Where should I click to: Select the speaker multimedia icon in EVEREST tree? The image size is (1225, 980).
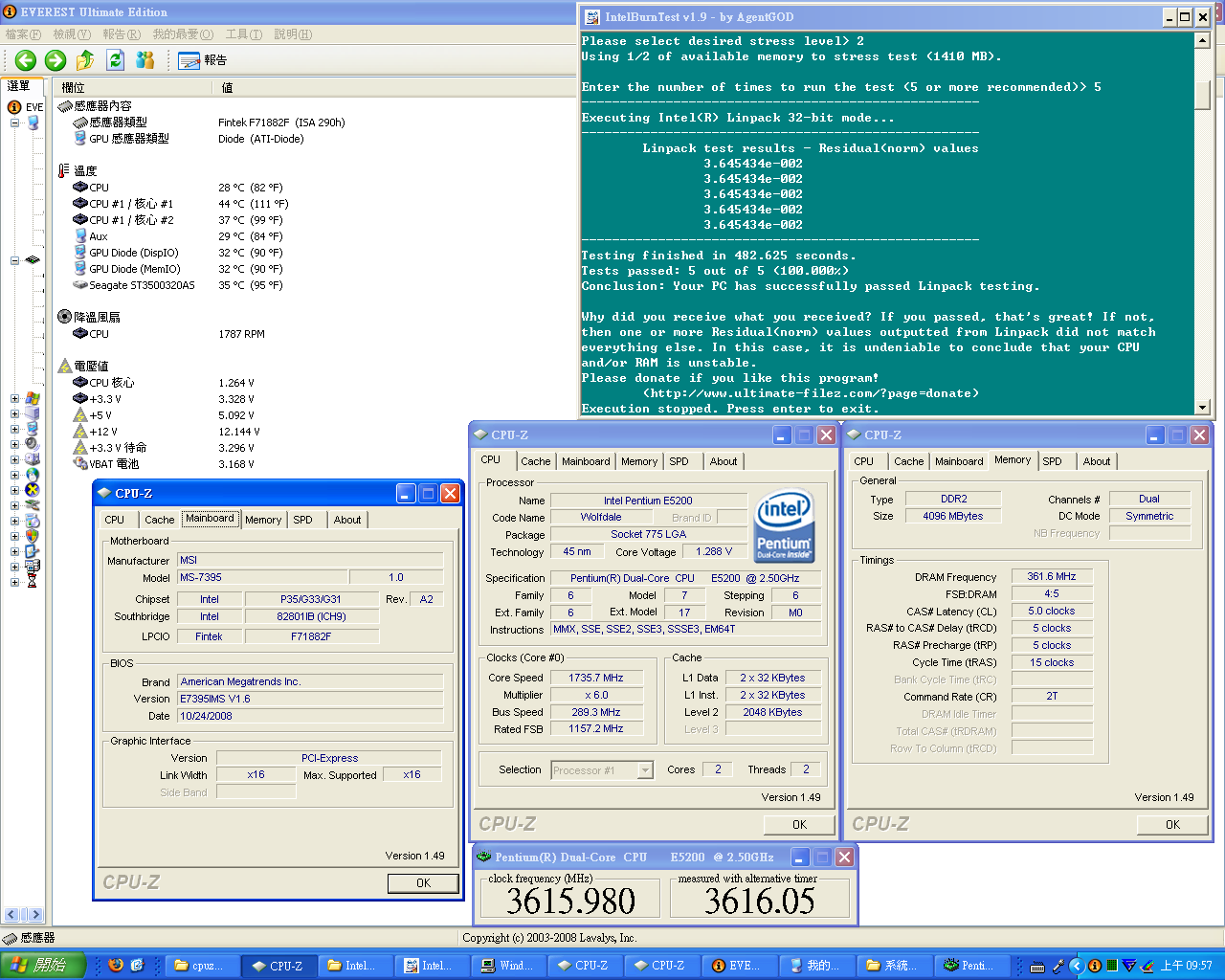click(33, 444)
